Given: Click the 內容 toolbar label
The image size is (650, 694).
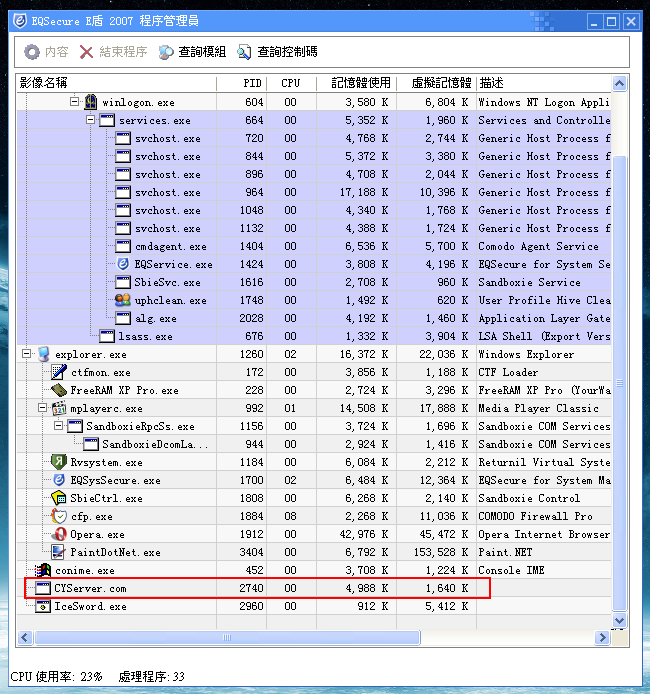Looking at the screenshot, I should point(57,52).
